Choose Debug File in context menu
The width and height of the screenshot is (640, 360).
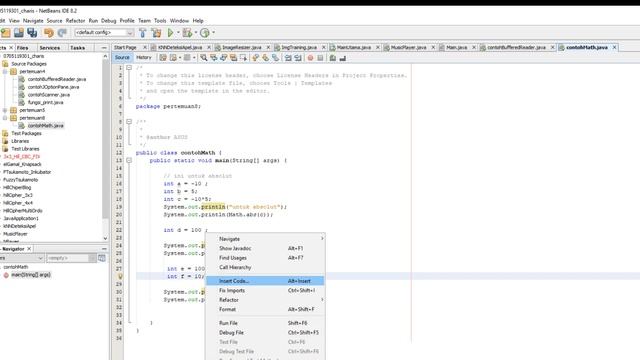265,332
